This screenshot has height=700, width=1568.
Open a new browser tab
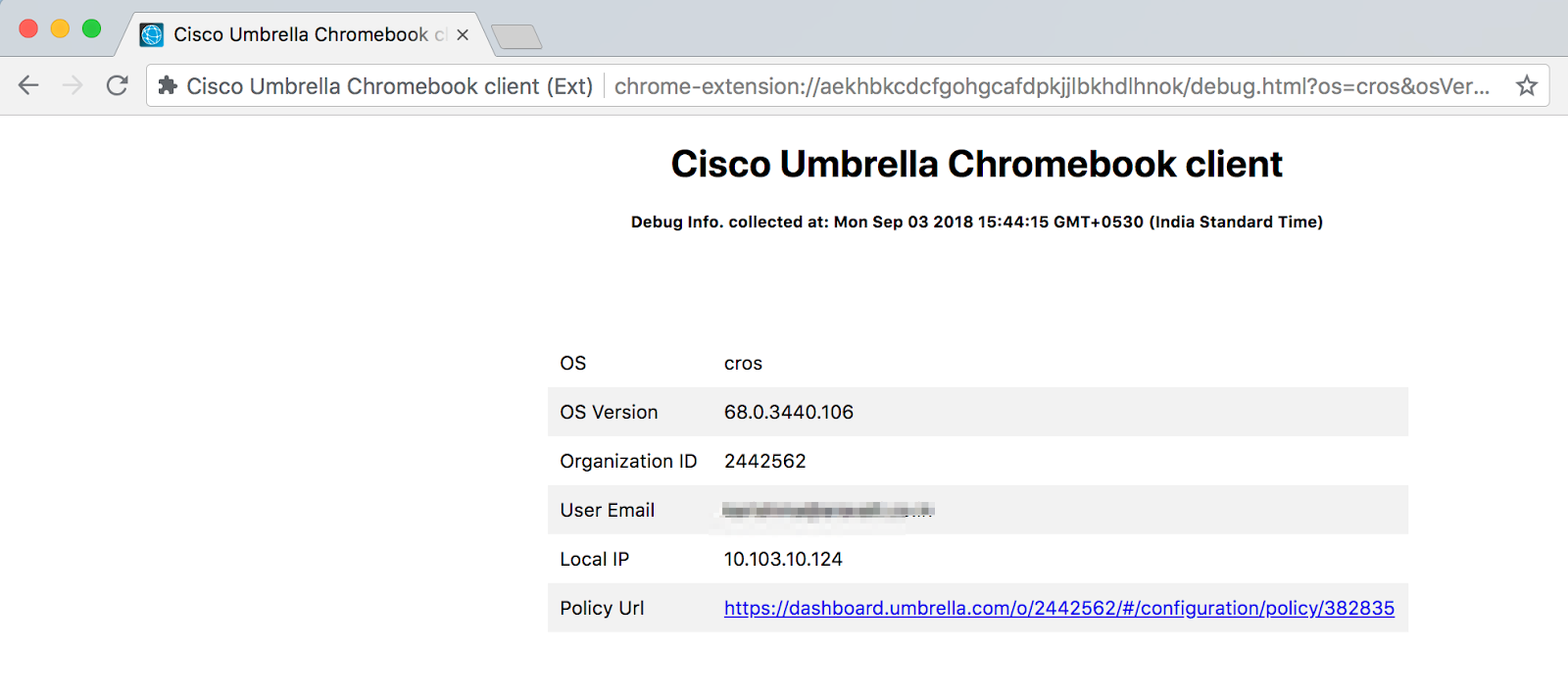click(x=516, y=37)
